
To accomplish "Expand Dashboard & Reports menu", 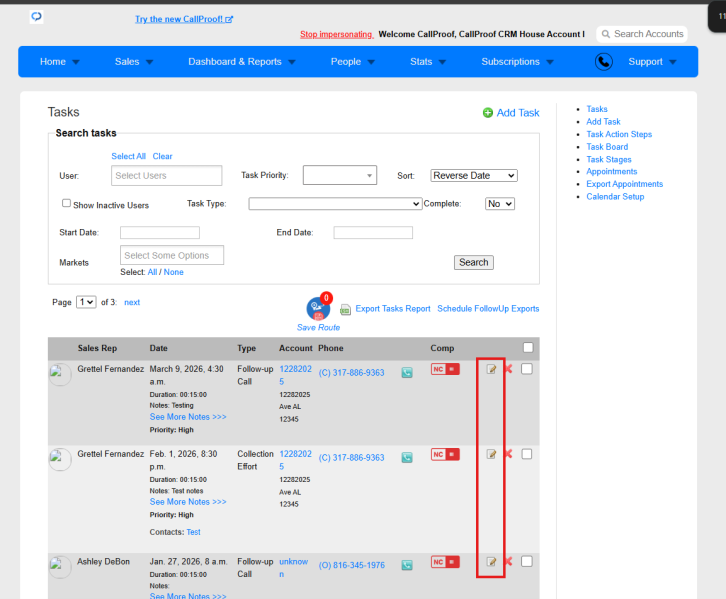I will (242, 62).
